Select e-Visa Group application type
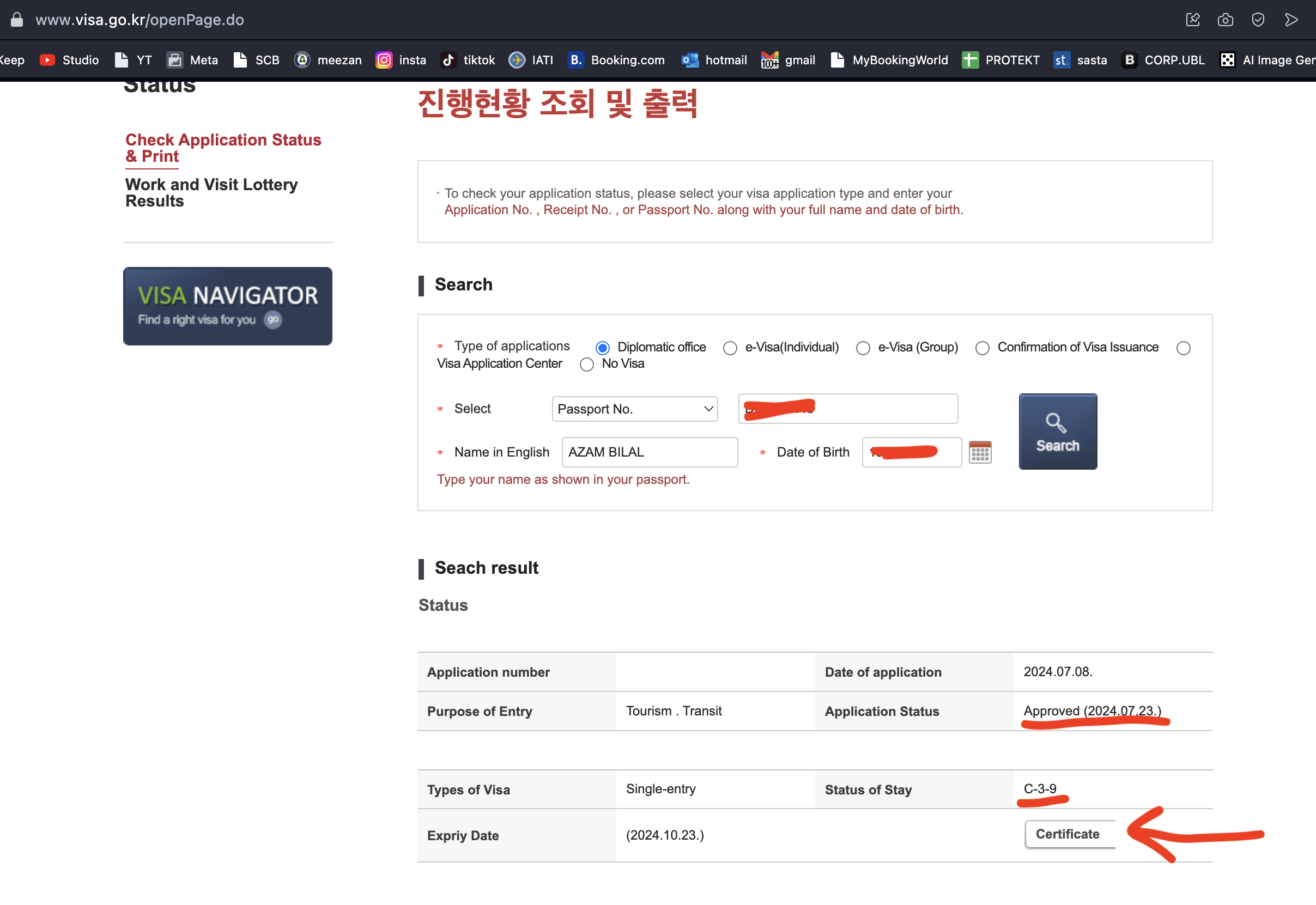This screenshot has width=1316, height=905. 861,347
